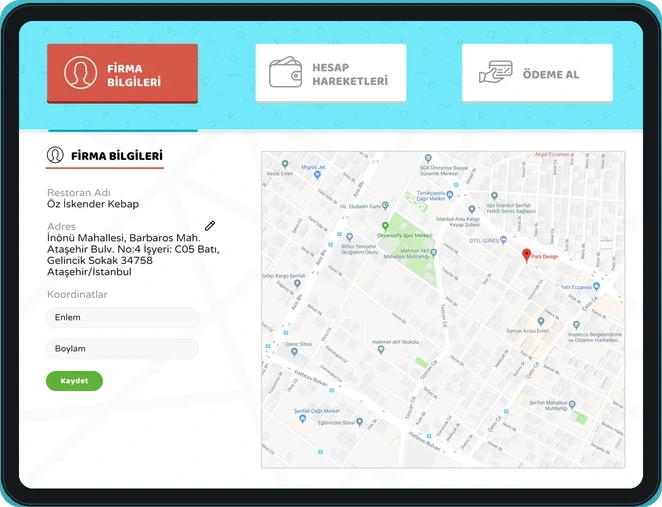
Task: Click the Tavukçuyolu Çağrı Market marker
Action: coord(450,195)
